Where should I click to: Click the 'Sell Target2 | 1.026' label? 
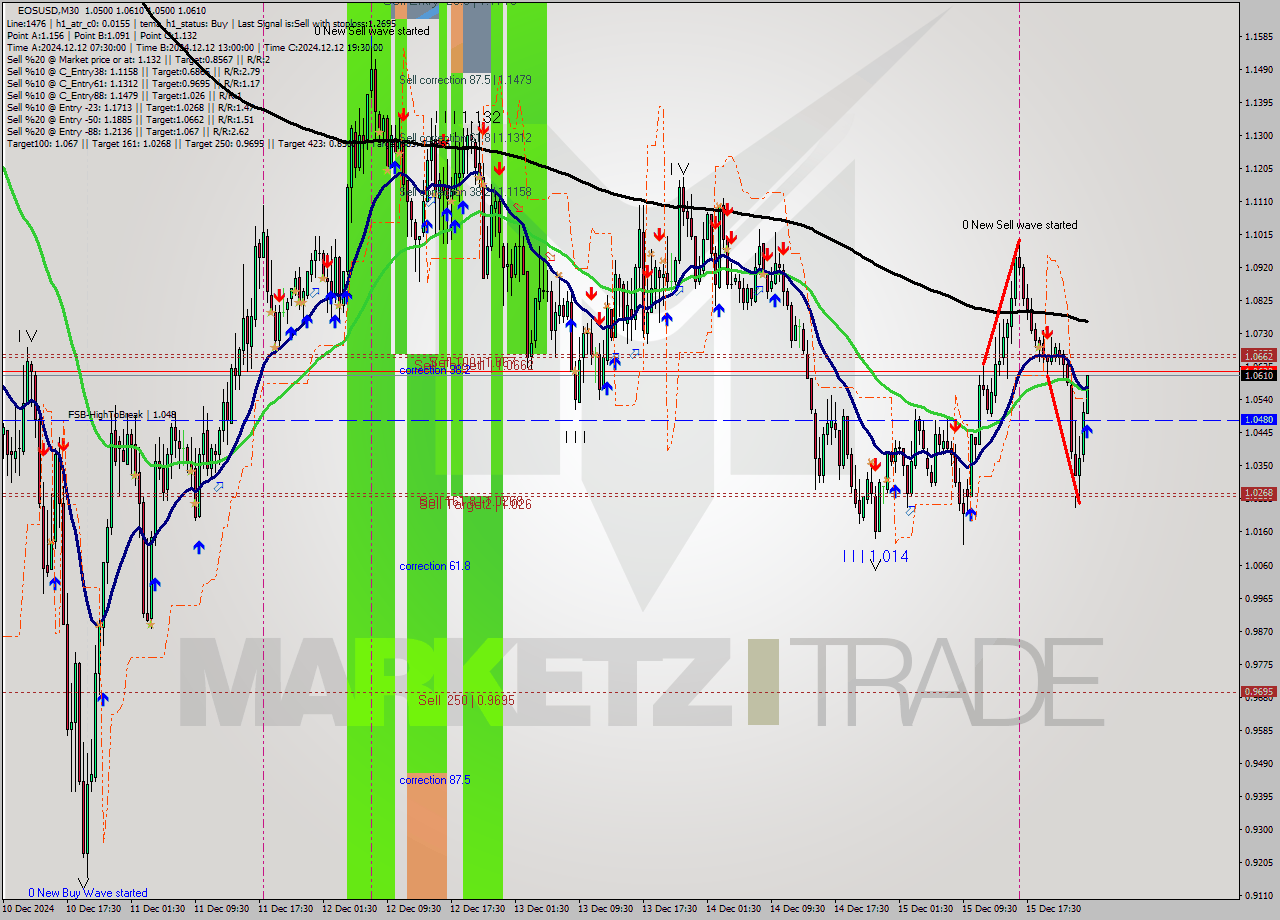coord(475,504)
